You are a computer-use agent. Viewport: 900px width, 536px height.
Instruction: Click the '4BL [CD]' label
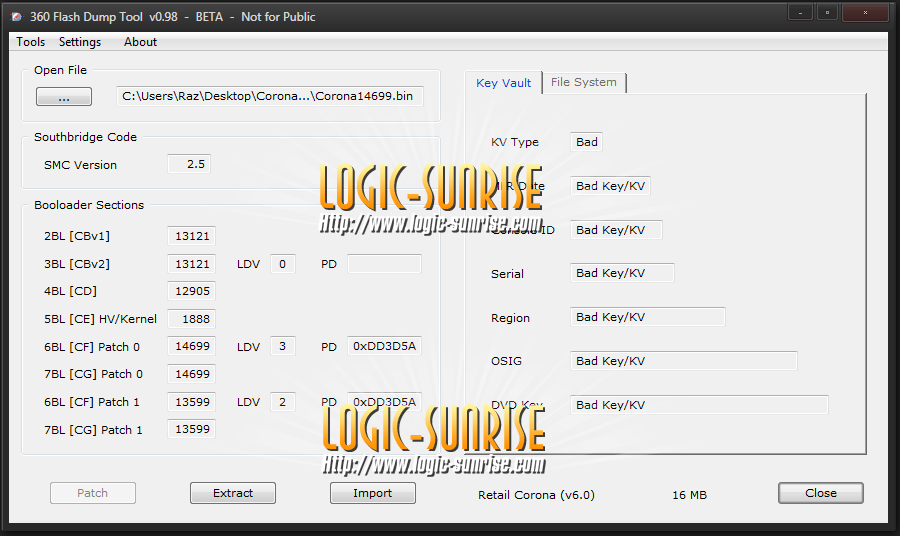(71, 291)
